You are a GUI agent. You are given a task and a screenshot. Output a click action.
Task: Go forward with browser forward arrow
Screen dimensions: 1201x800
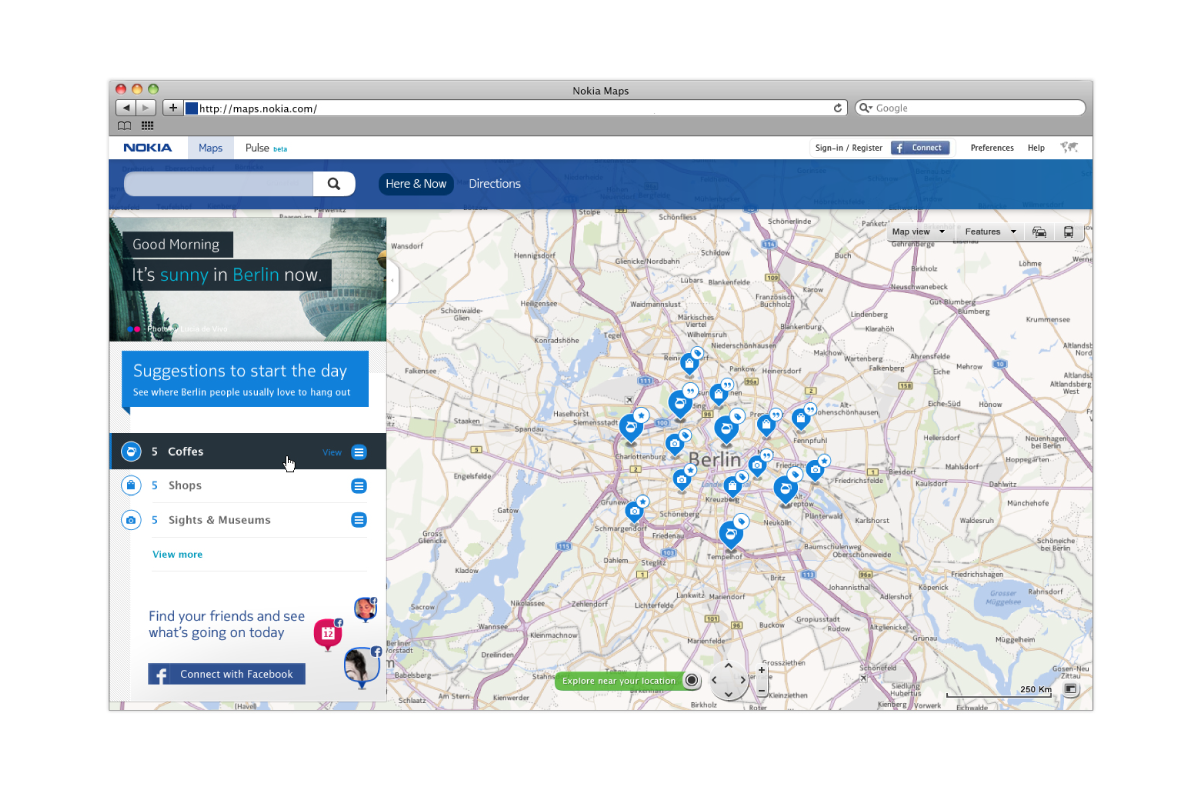pos(146,108)
